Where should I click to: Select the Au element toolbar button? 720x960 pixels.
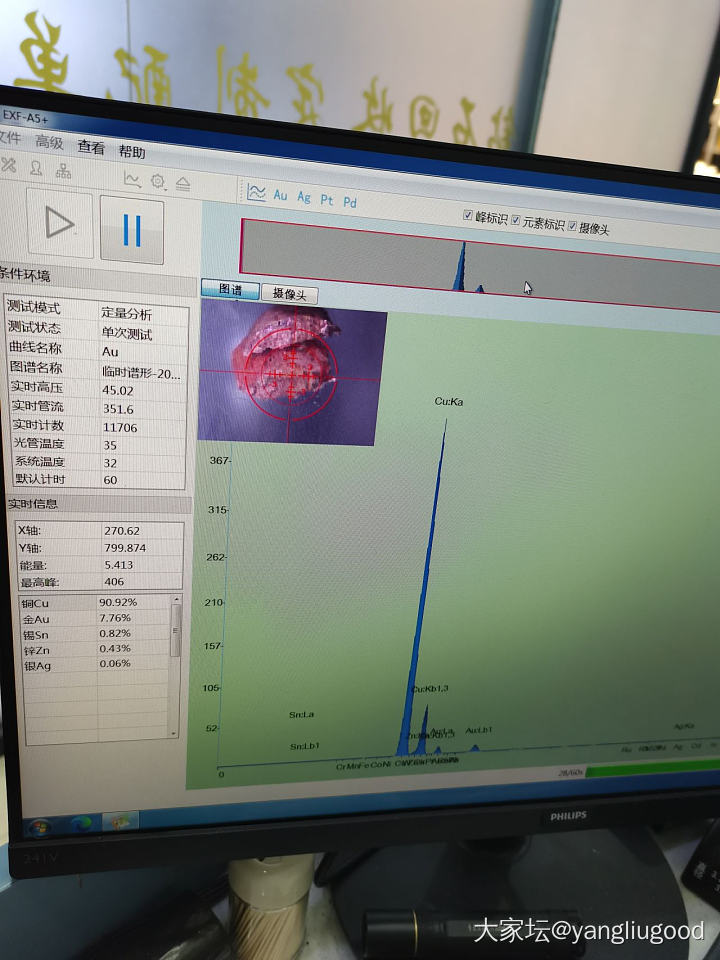(x=280, y=195)
